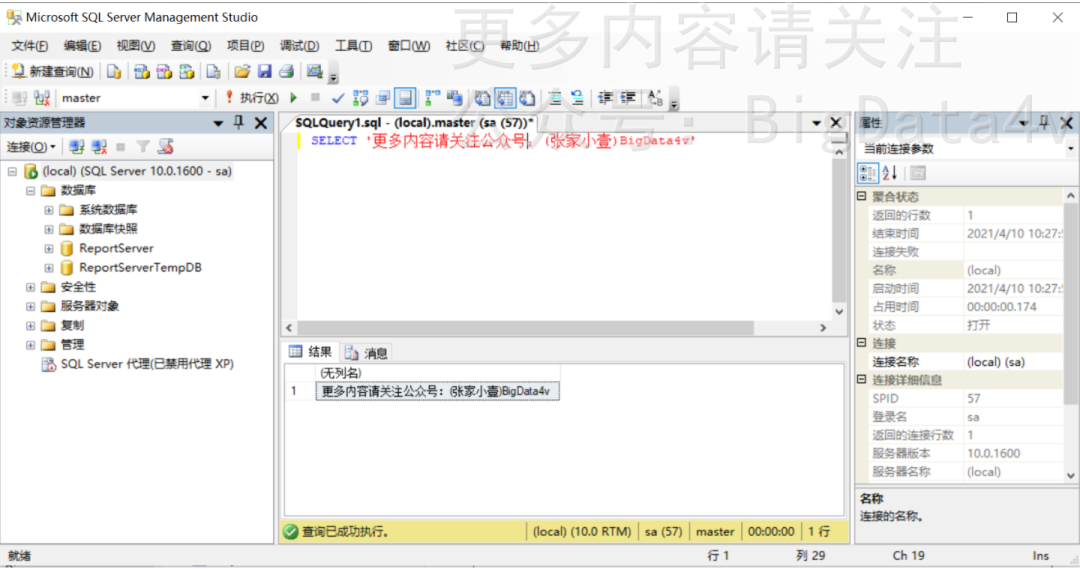Click the Analysis Services XMLA Query icon

(187, 72)
